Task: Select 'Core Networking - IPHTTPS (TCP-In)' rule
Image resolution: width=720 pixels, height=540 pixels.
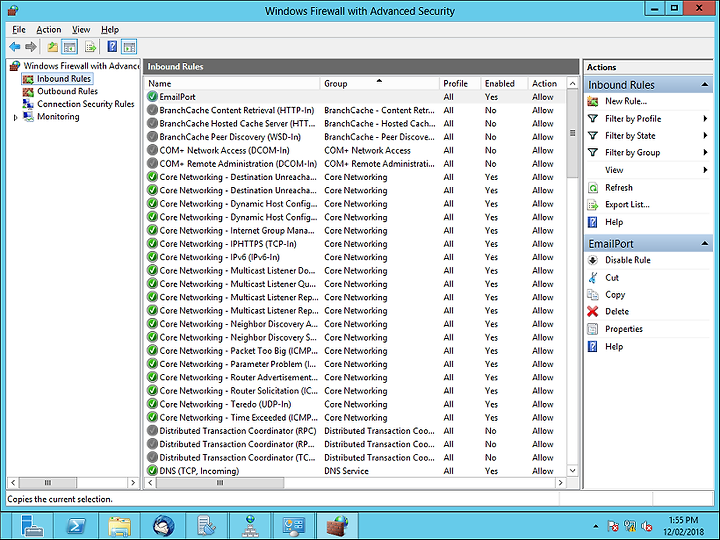Action: 356,244
